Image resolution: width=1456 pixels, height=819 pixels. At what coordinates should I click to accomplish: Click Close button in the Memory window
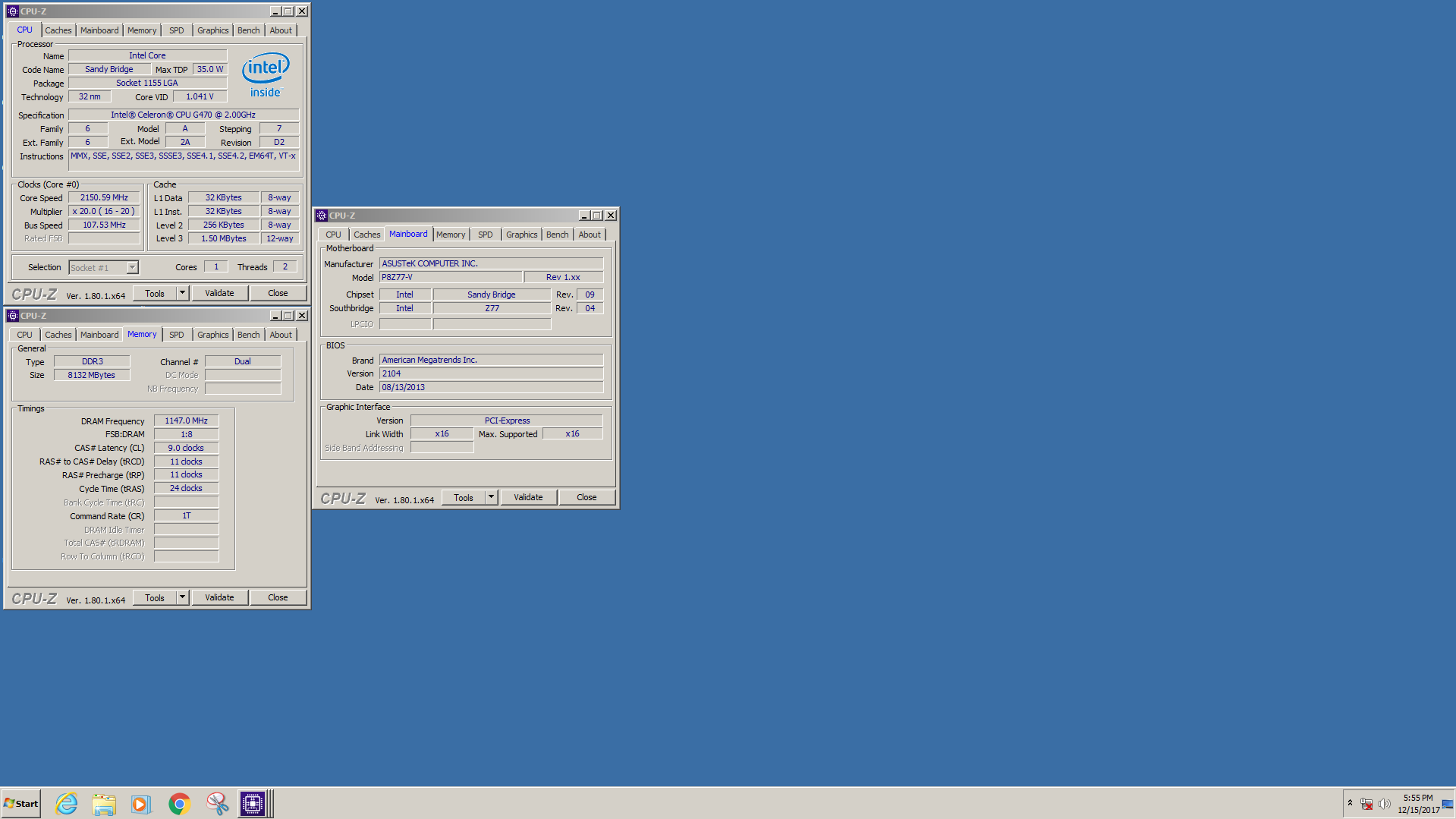(278, 597)
